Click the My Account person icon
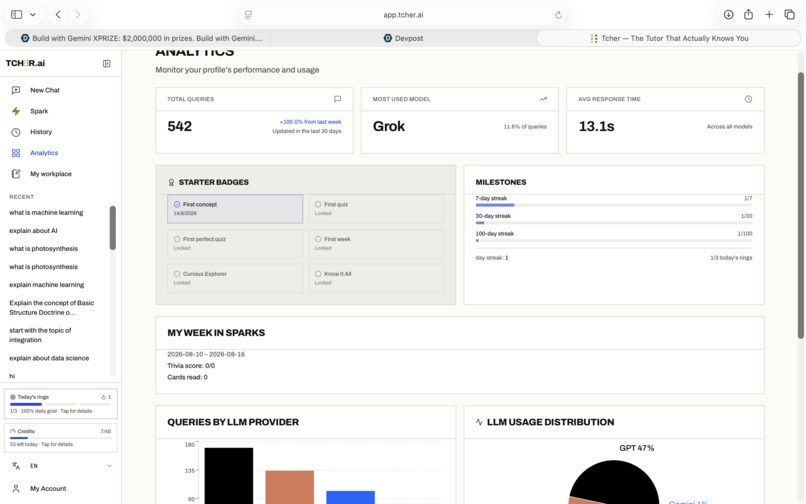Screen dimensions: 806x504 click(x=16, y=489)
